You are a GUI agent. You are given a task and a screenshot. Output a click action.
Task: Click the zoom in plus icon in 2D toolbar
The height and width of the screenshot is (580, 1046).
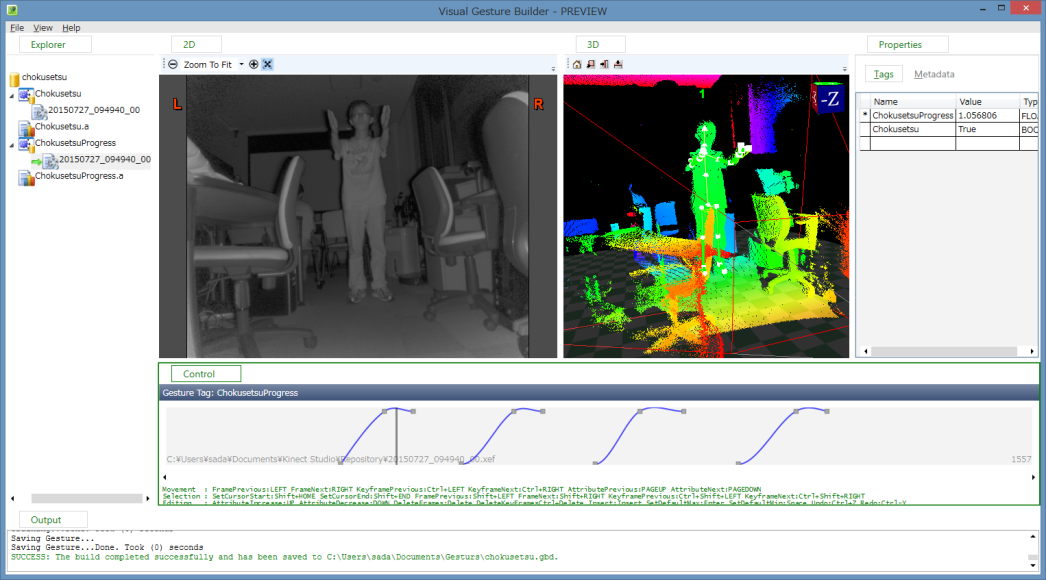[x=253, y=65]
